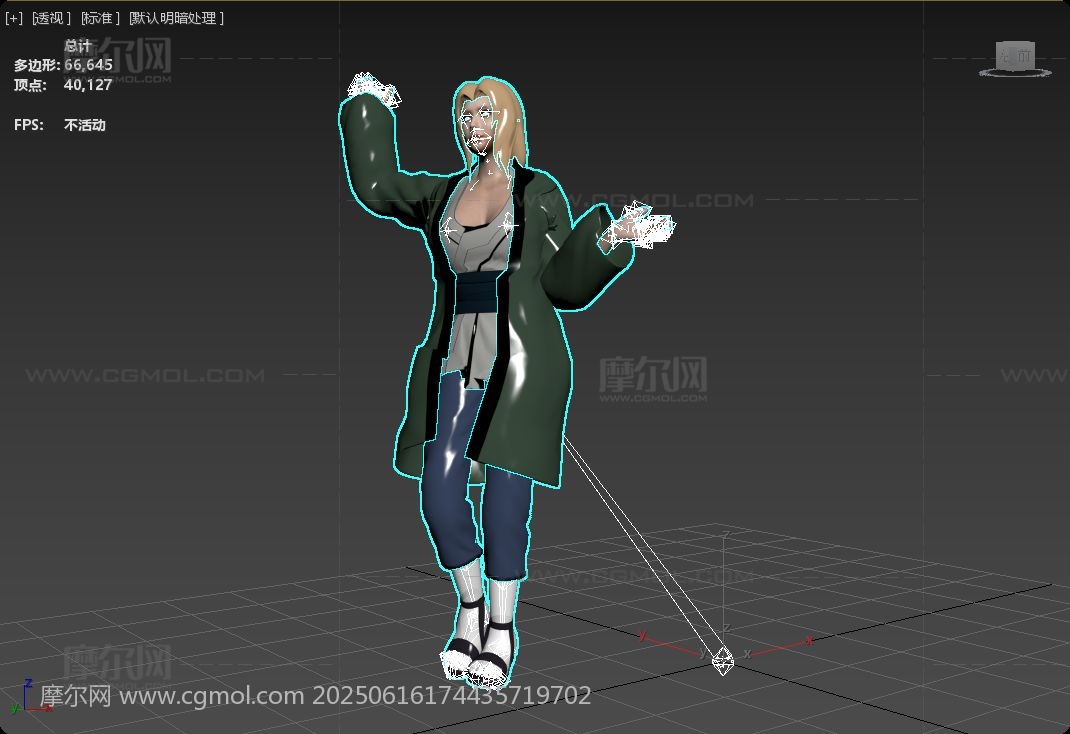Open the 透视 perspective view menu
1070x734 pixels.
pyautogui.click(x=51, y=18)
